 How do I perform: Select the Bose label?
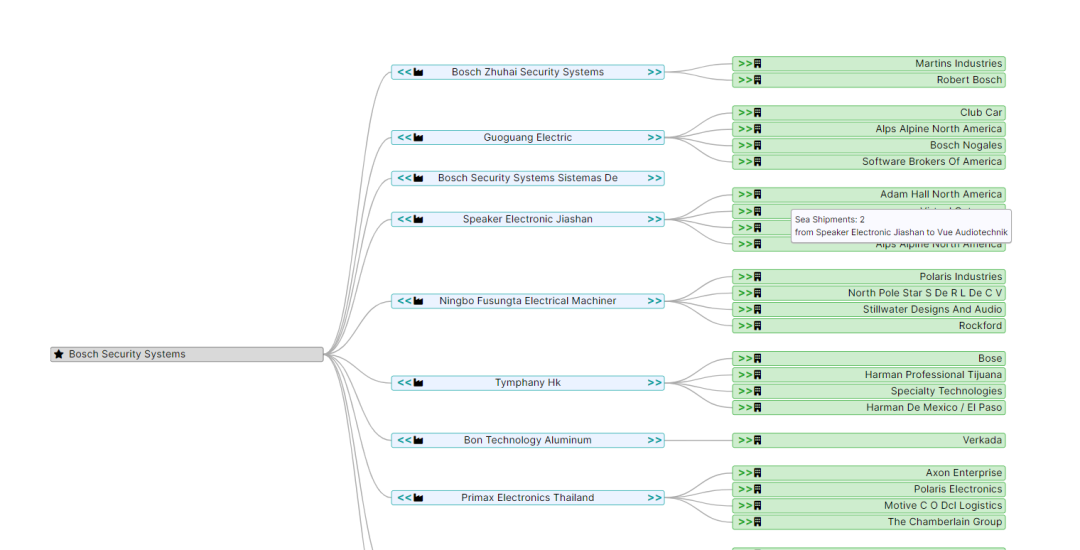(x=990, y=359)
